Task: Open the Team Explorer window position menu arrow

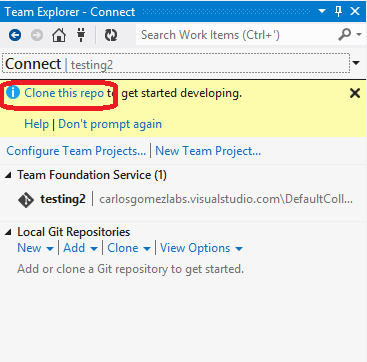Action: [322, 11]
